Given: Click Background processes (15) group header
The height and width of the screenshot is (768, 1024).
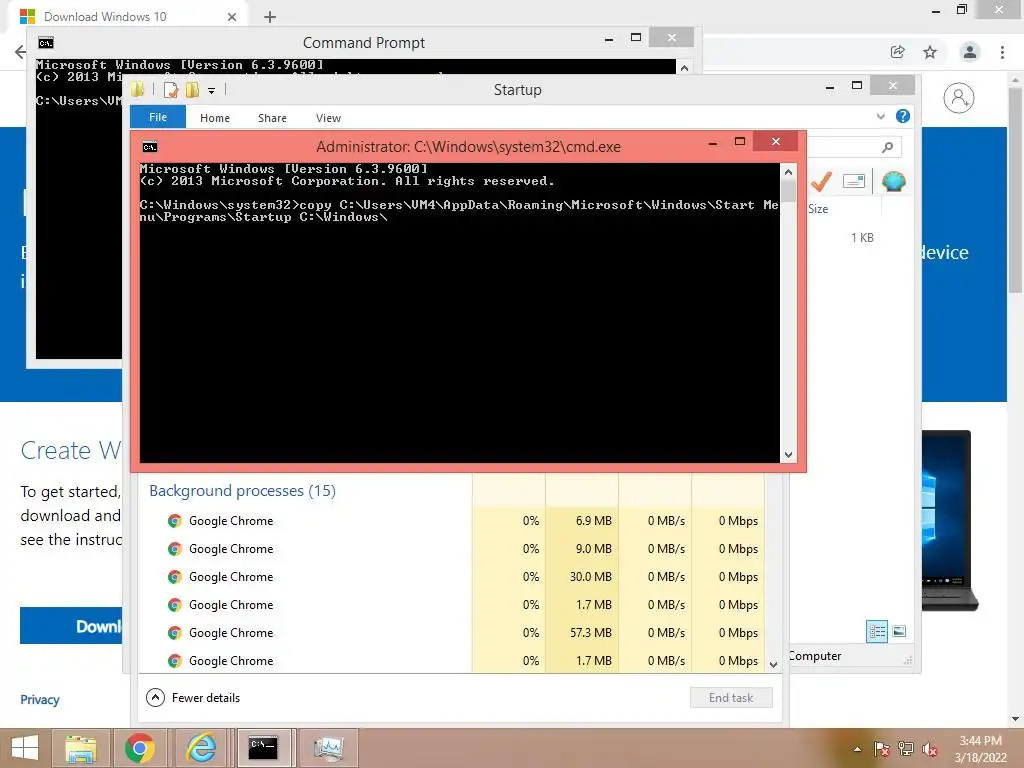Looking at the screenshot, I should pos(242,490).
